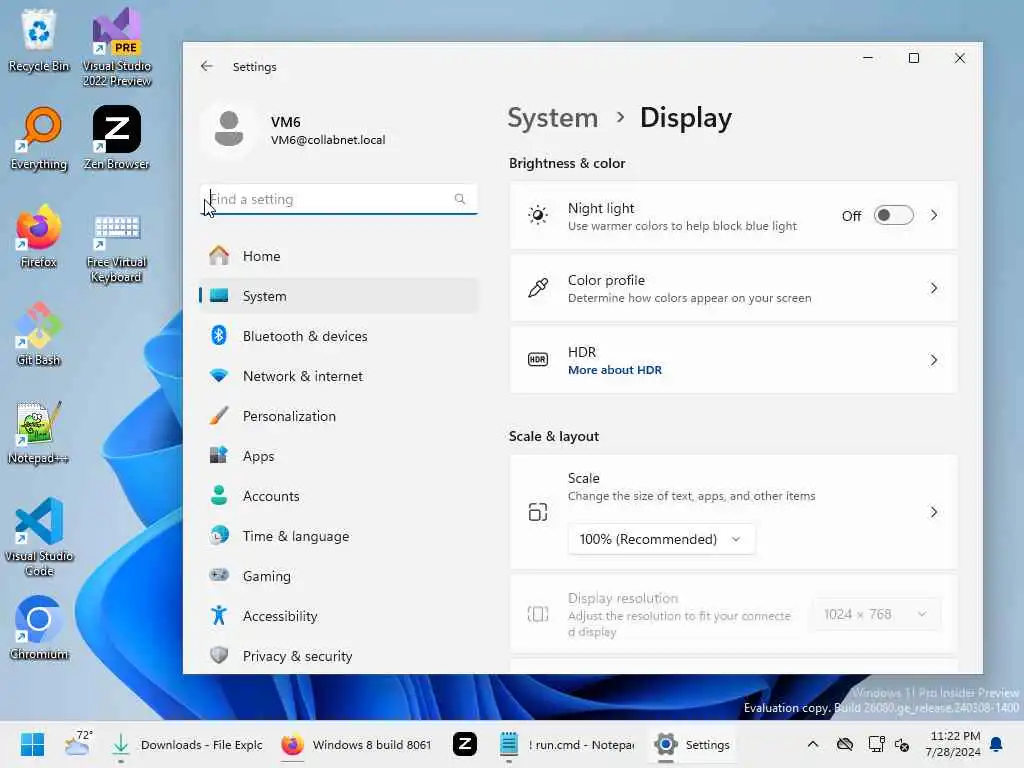Click the Color profile eyedropper icon
This screenshot has height=768, width=1024.
[538, 287]
